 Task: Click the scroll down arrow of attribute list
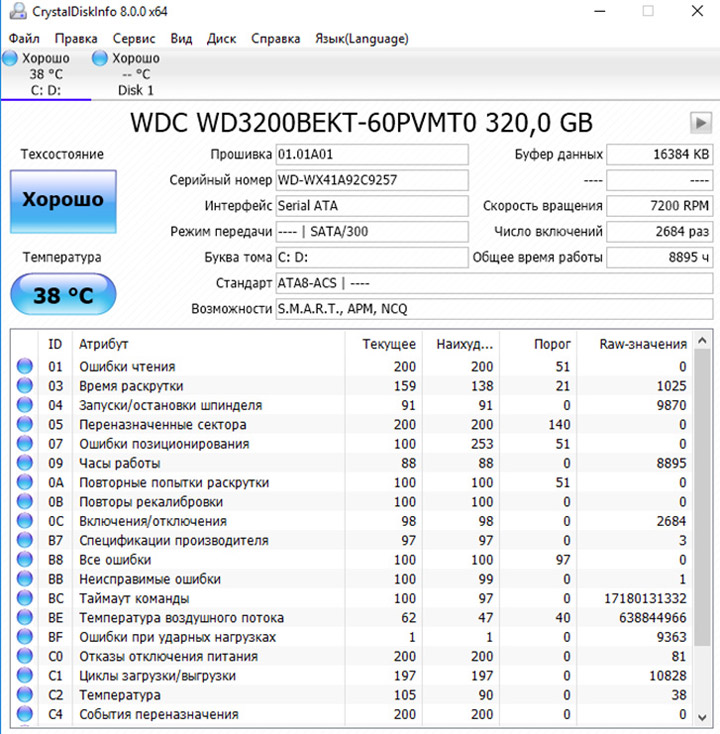tap(702, 717)
